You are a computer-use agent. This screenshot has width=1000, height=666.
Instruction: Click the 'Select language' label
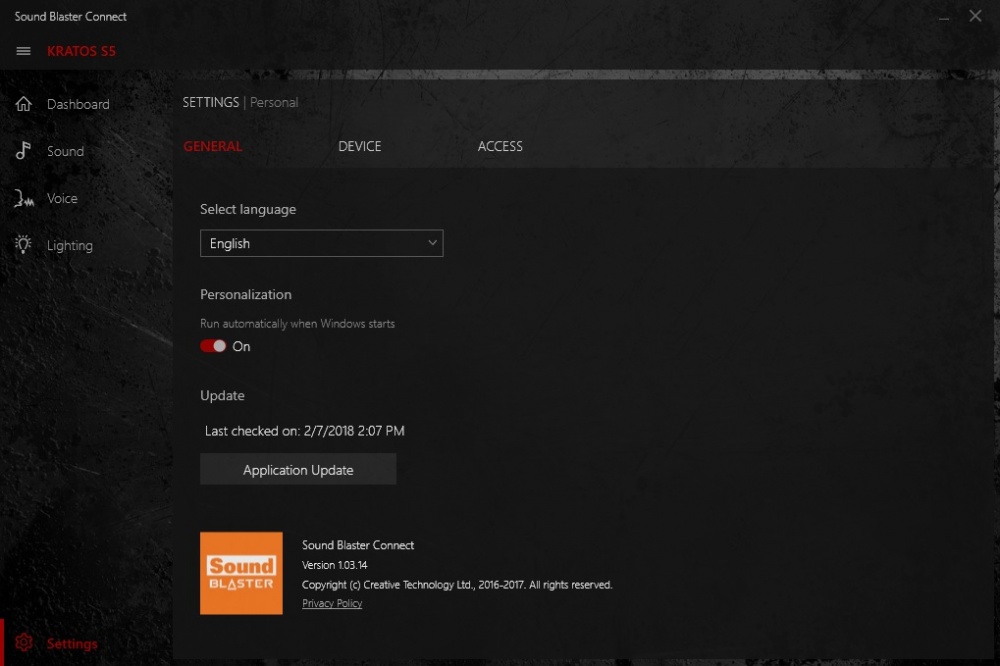click(248, 209)
